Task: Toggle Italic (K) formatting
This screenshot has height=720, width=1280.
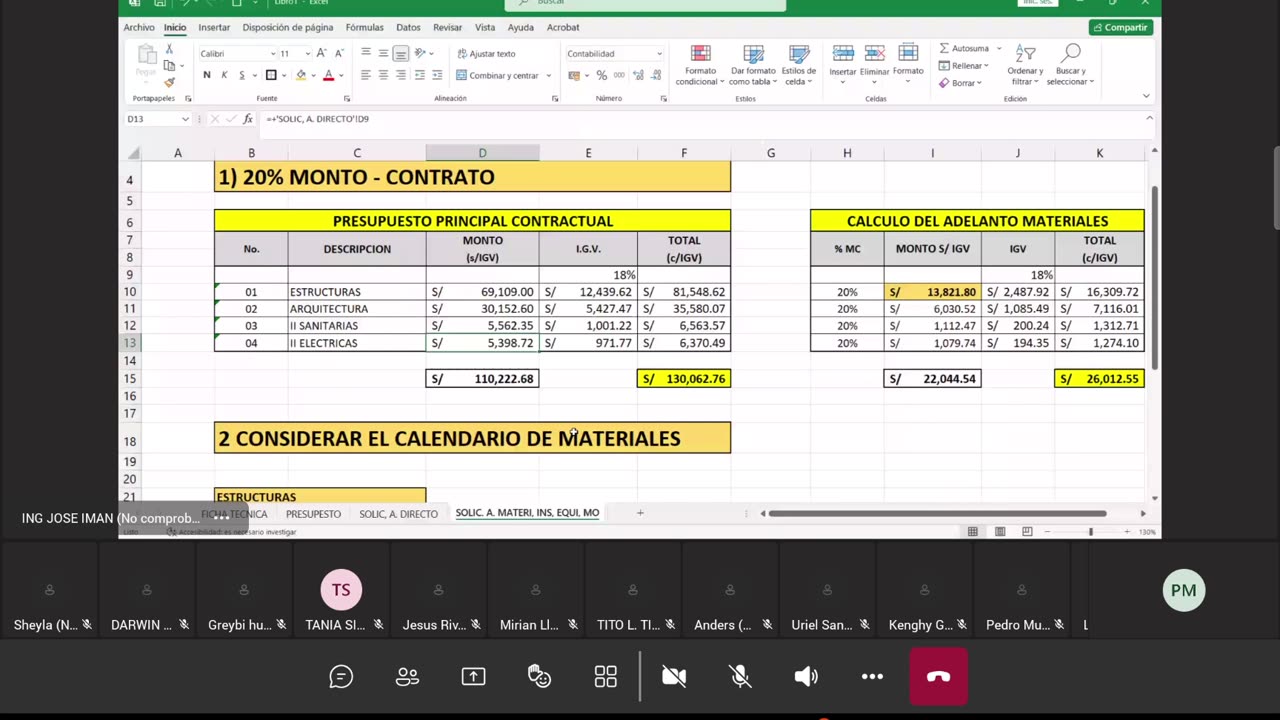Action: 224,75
